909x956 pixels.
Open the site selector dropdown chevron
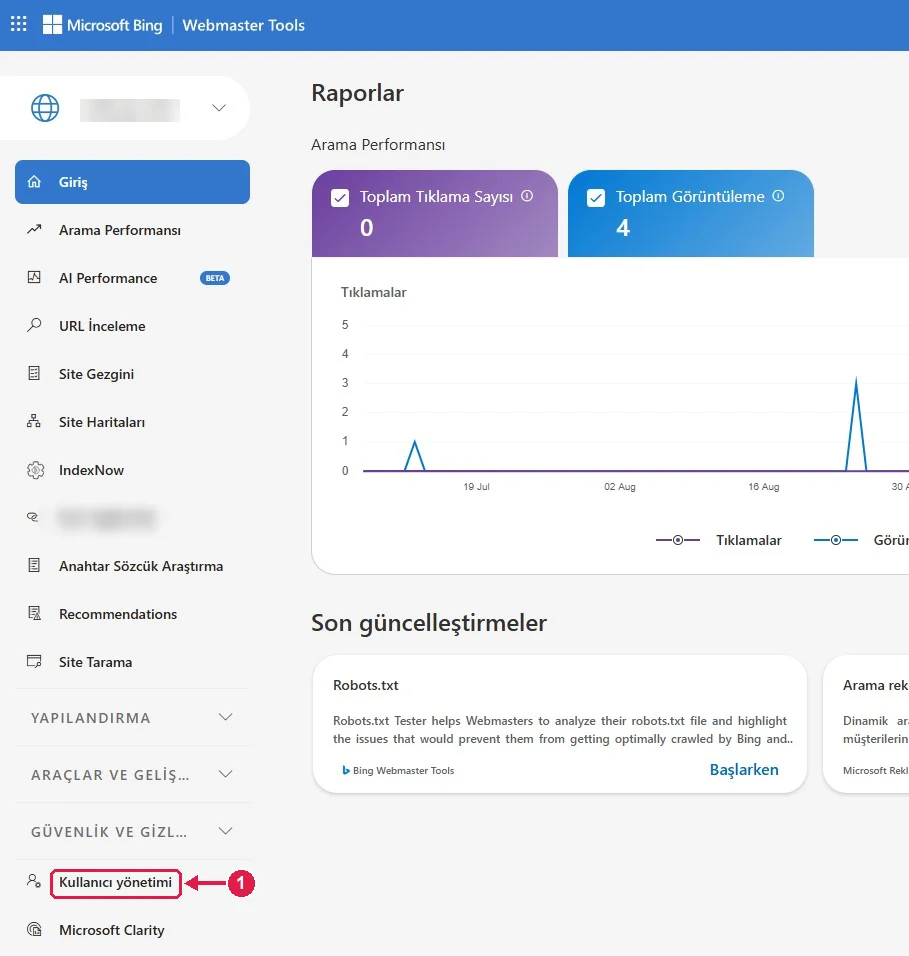(219, 108)
